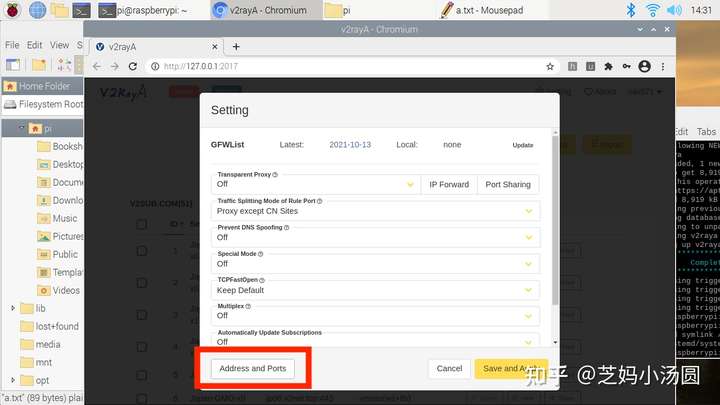This screenshot has width=720, height=405.
Task: Open the Wi-Fi network menu
Action: coord(652,10)
